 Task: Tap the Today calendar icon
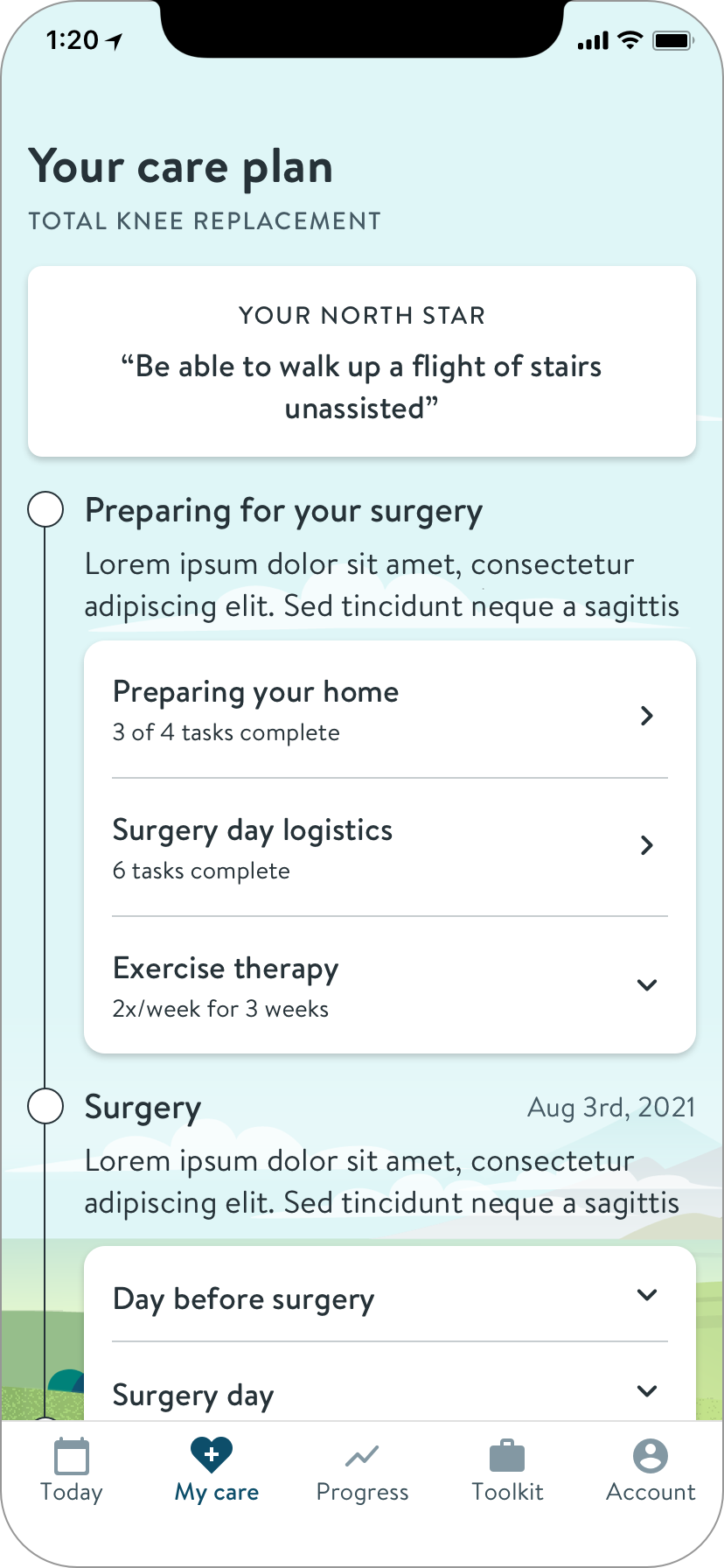[x=72, y=1456]
